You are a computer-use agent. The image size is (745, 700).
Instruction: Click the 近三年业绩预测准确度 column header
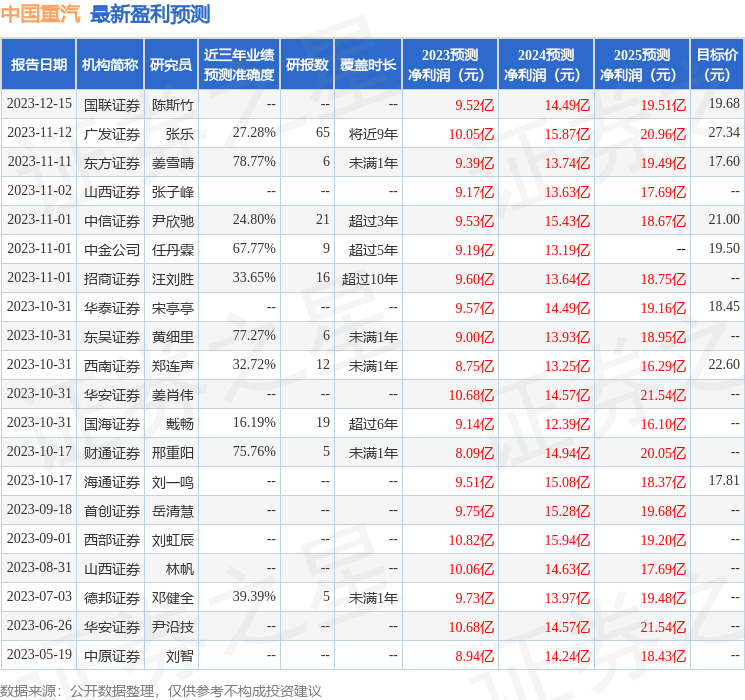(x=239, y=64)
